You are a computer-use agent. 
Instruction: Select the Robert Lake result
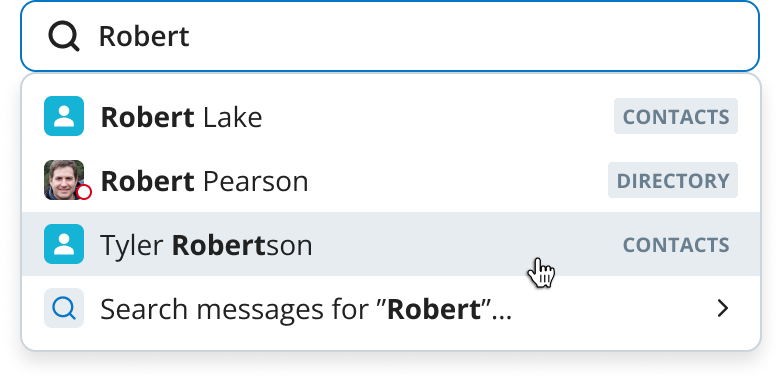pyautogui.click(x=391, y=116)
